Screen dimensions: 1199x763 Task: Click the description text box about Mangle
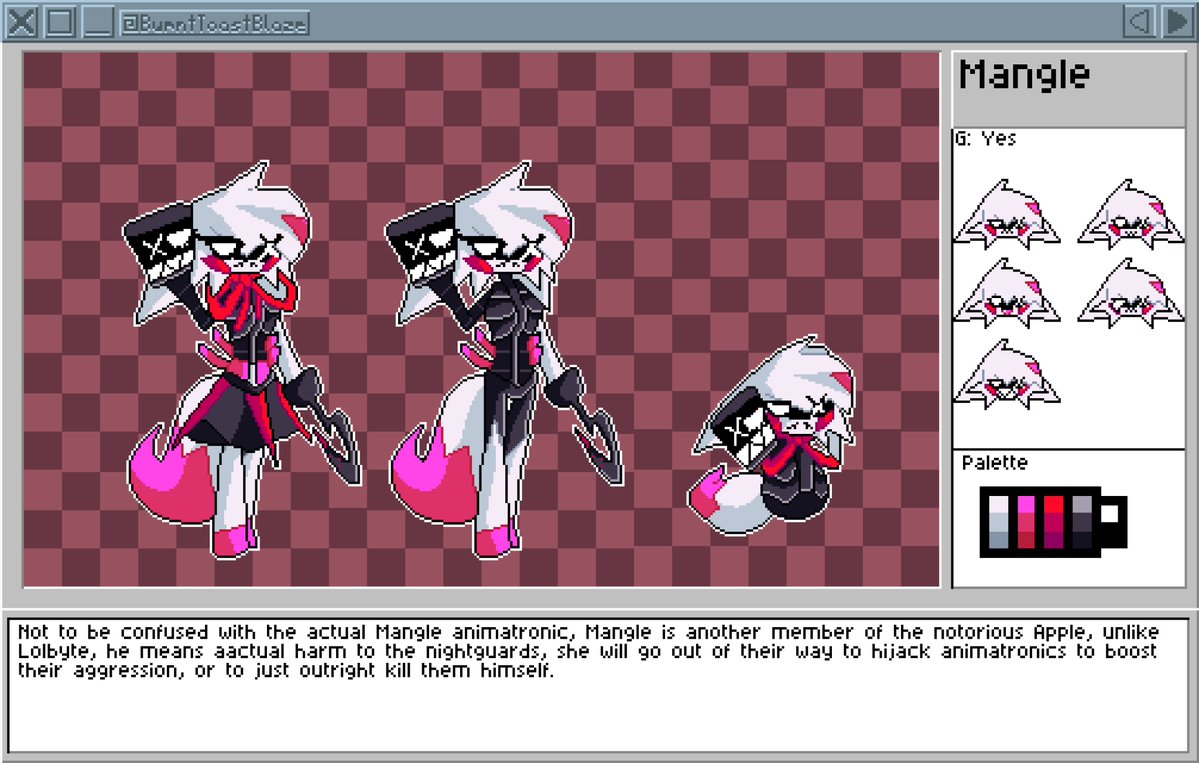[599, 686]
